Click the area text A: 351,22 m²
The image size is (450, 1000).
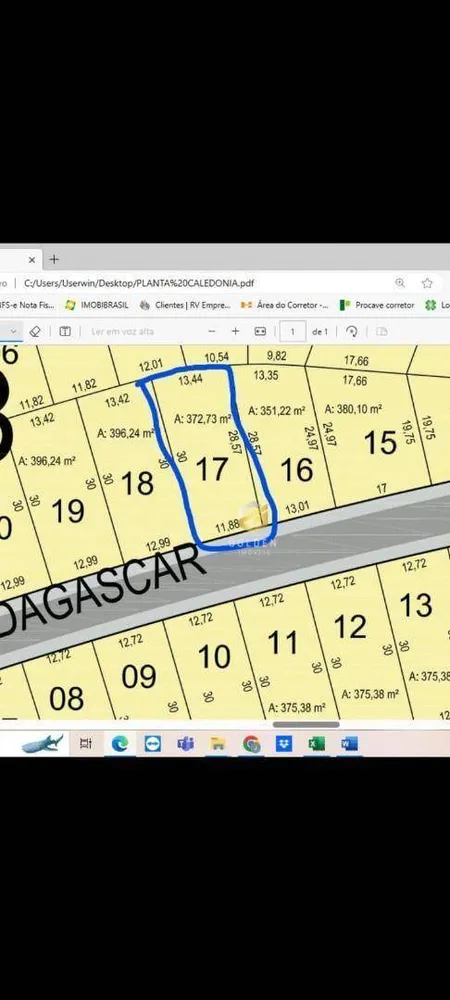(277, 410)
